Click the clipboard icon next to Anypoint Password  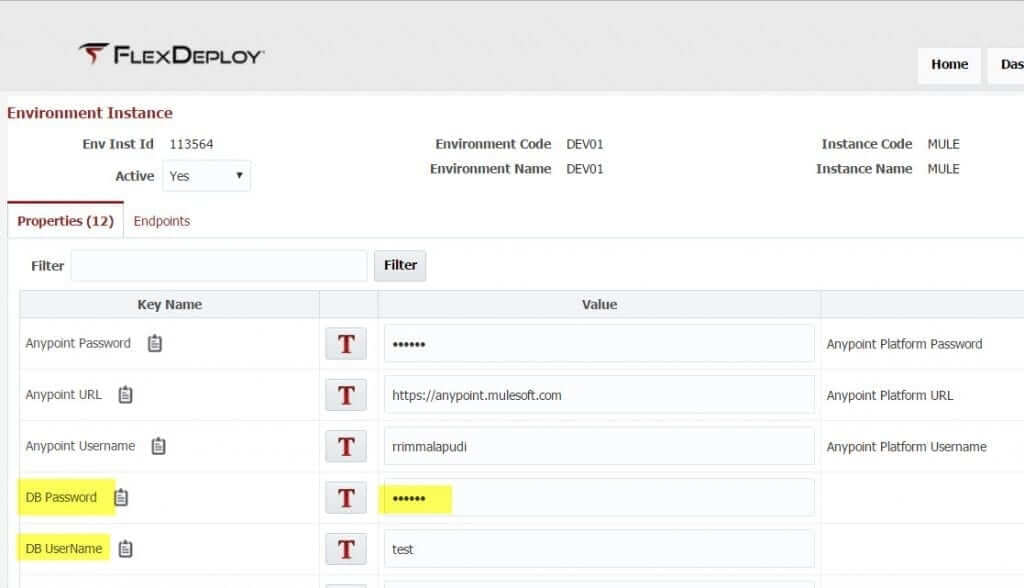(x=155, y=343)
